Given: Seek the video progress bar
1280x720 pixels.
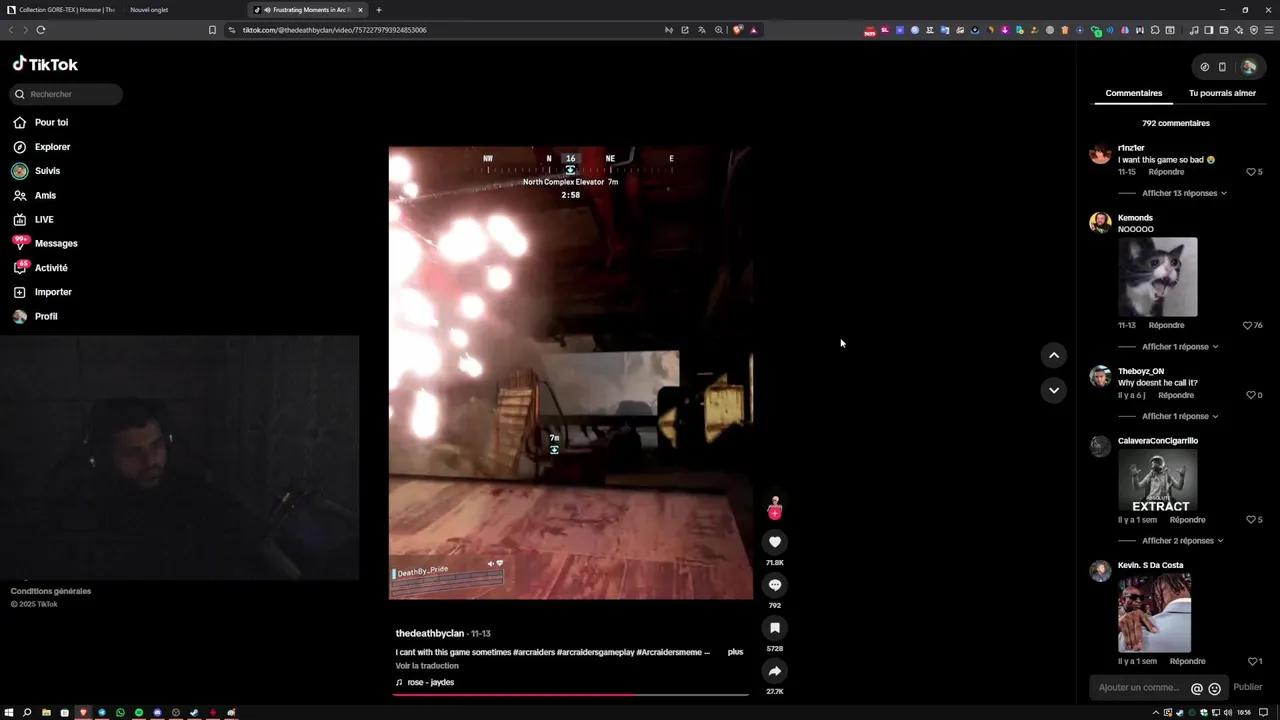Looking at the screenshot, I should [x=570, y=694].
